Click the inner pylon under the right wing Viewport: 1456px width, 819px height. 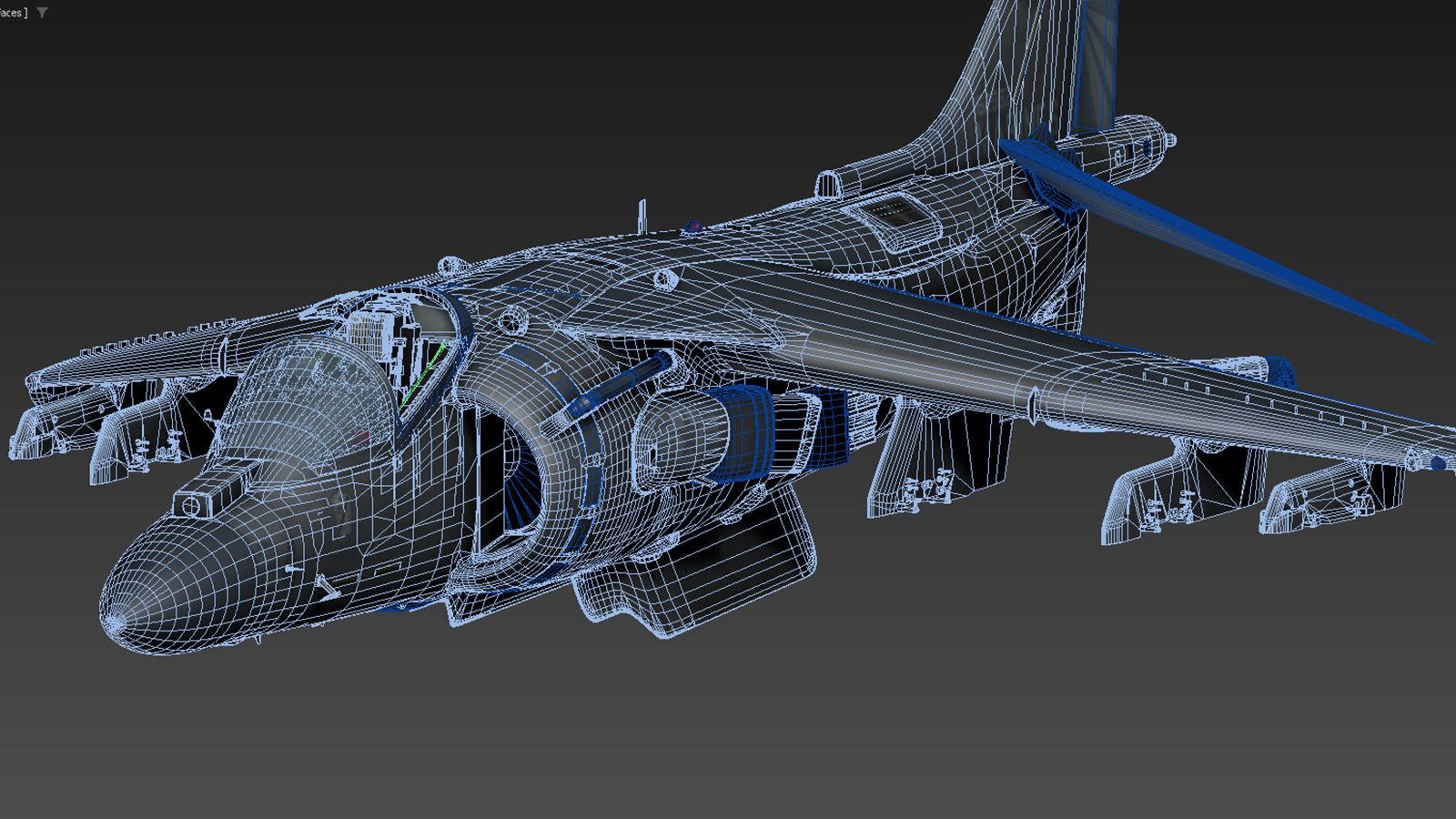[937, 464]
